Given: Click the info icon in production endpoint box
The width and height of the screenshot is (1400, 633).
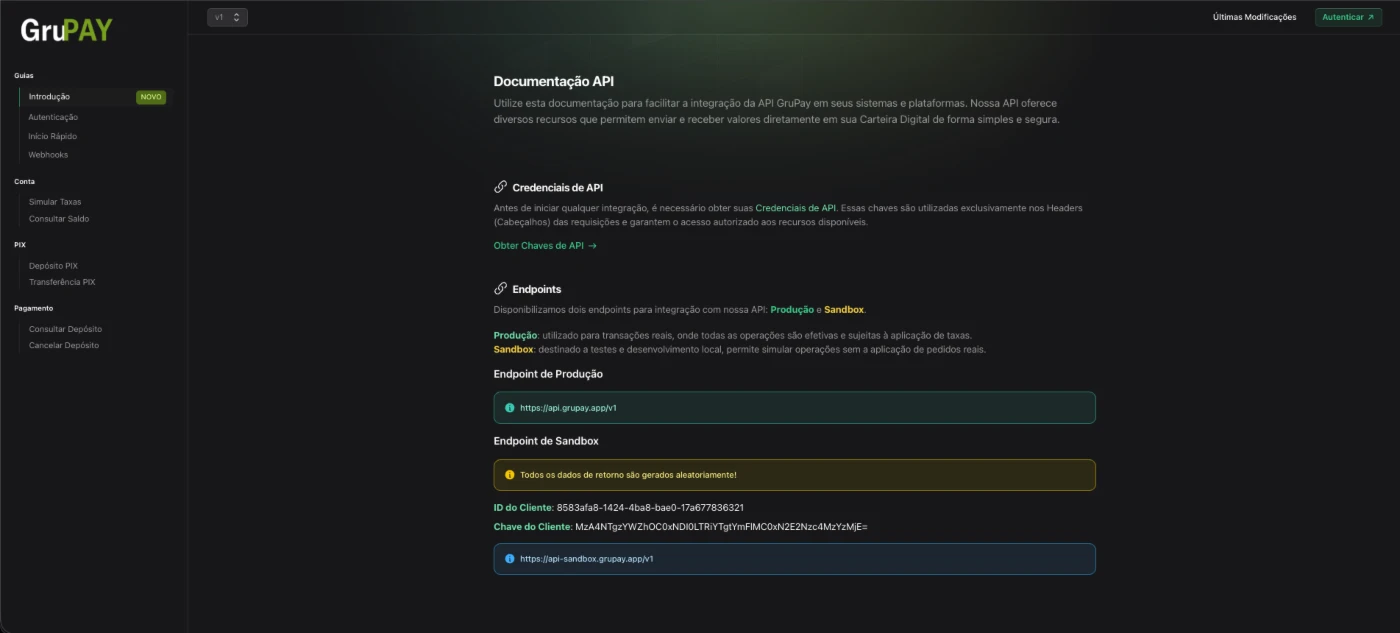Looking at the screenshot, I should pos(509,408).
